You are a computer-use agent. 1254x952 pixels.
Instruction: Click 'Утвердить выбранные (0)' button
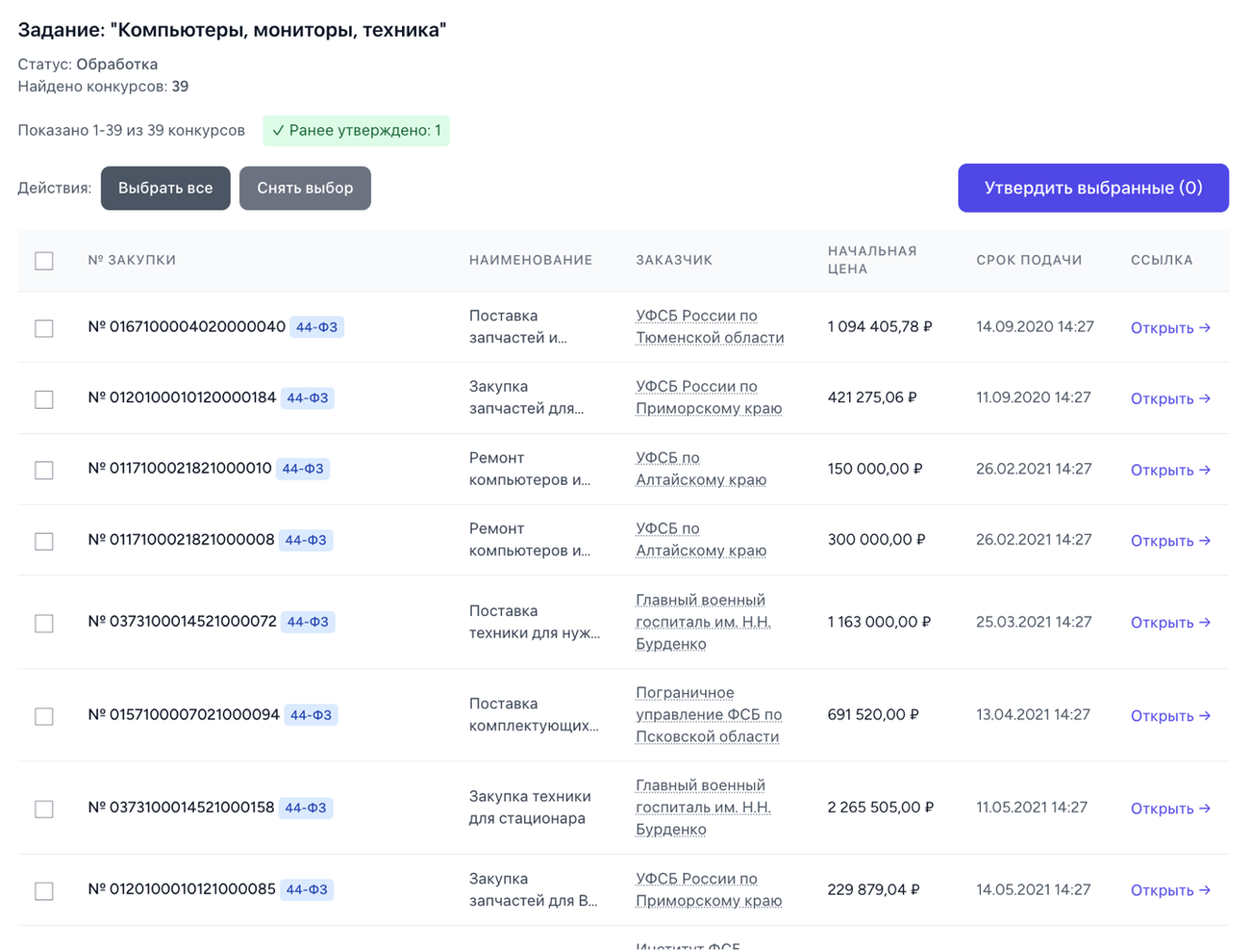(x=1093, y=188)
